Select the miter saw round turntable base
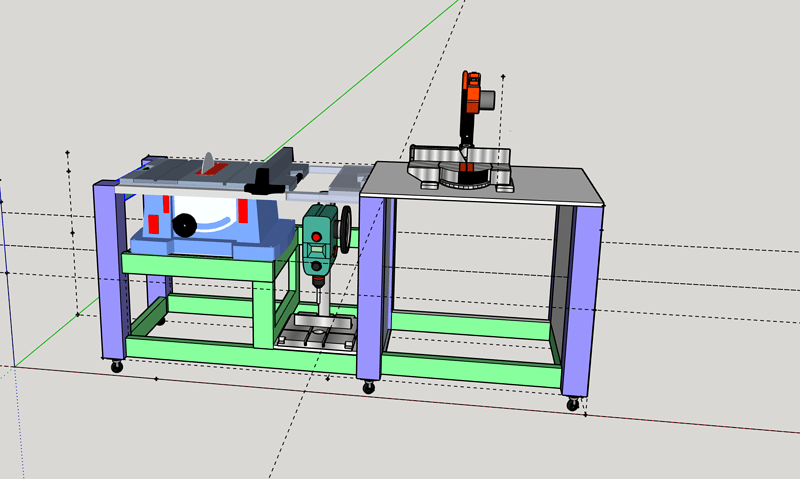 [463, 178]
